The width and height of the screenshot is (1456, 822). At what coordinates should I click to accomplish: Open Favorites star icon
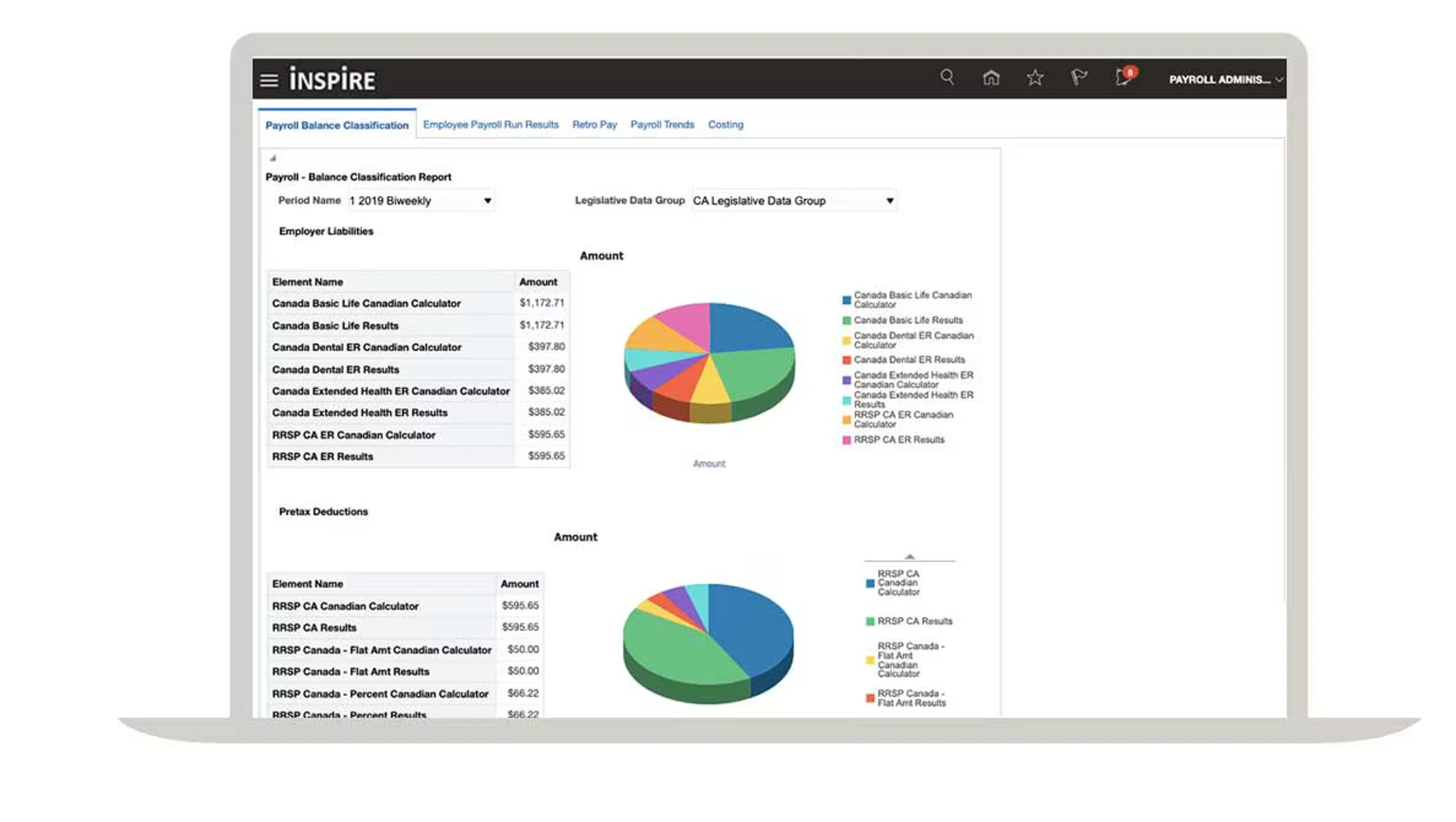pos(1035,78)
